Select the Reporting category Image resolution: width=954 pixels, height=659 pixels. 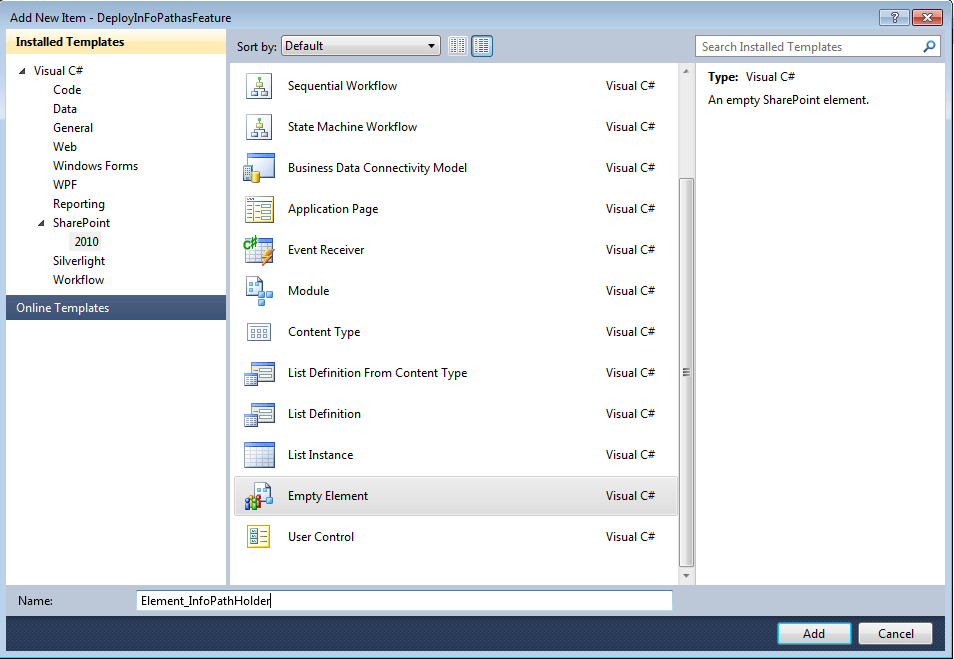pyautogui.click(x=78, y=204)
